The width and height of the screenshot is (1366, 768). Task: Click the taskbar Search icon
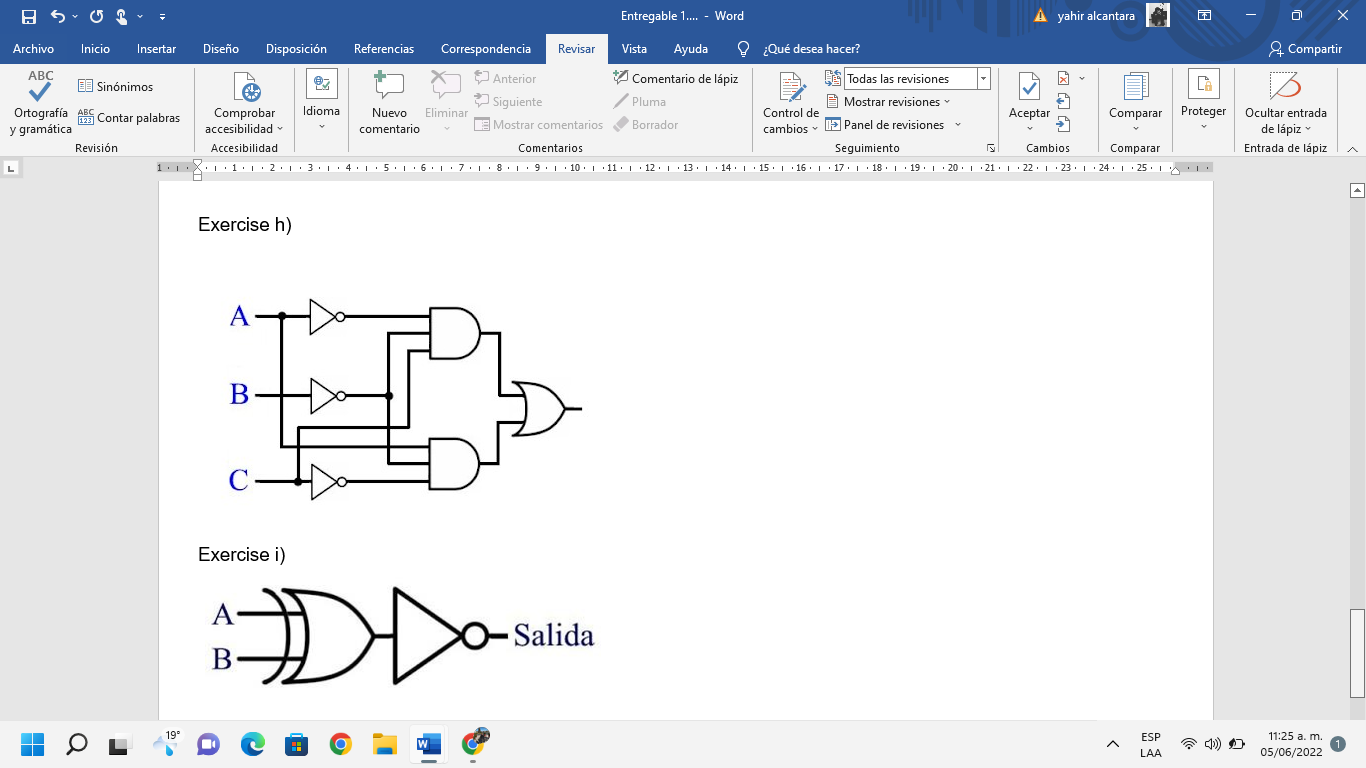[x=77, y=744]
